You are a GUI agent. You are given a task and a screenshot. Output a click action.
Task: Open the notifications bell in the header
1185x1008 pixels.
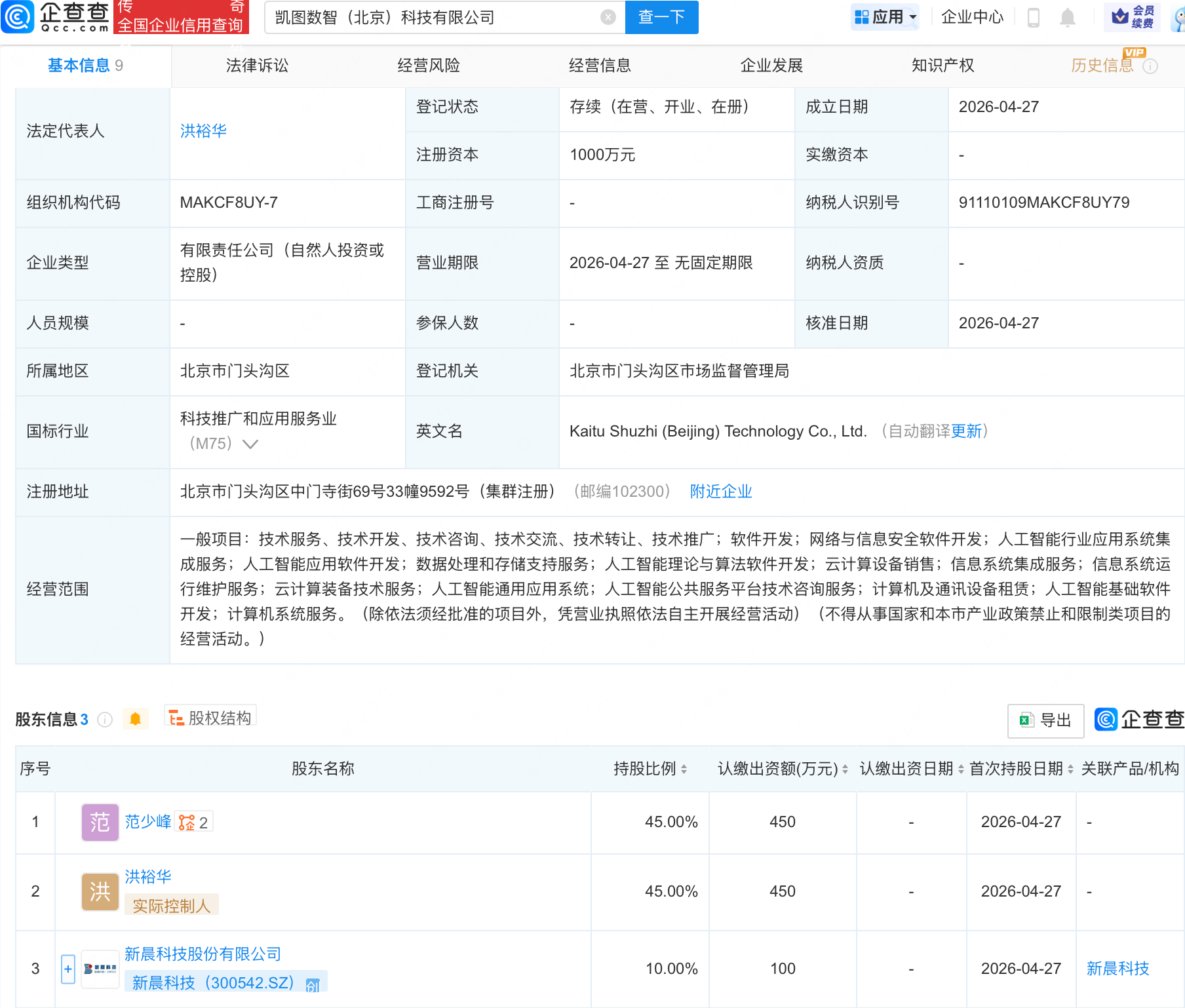pyautogui.click(x=1068, y=17)
